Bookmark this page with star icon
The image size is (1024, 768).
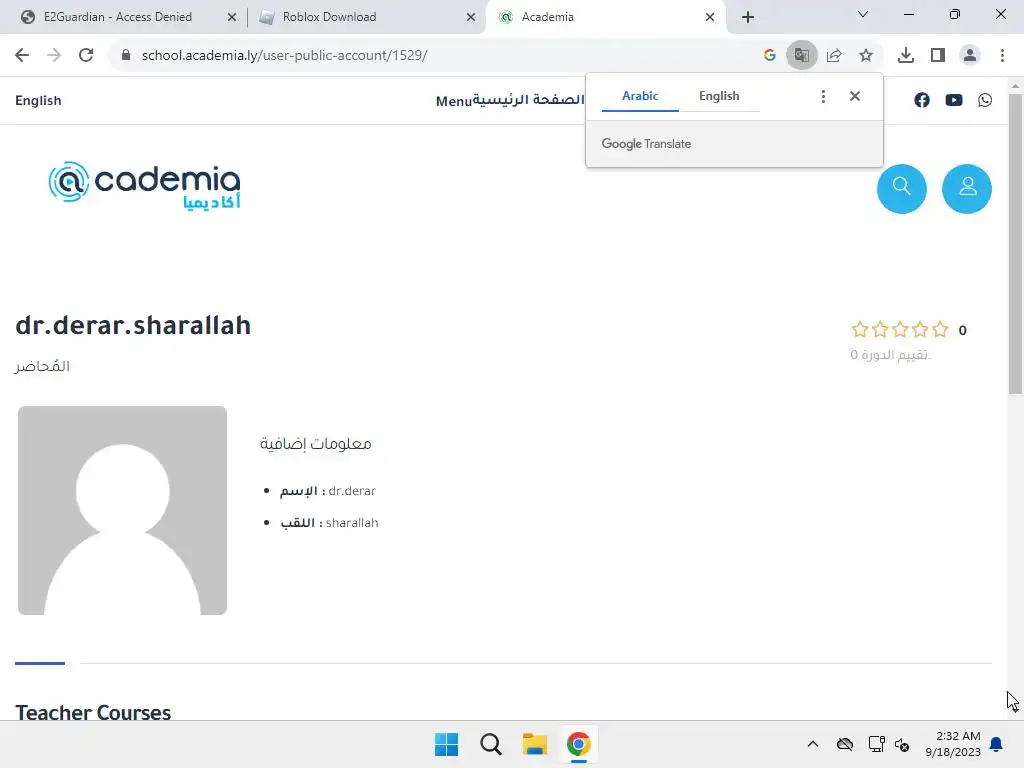866,55
